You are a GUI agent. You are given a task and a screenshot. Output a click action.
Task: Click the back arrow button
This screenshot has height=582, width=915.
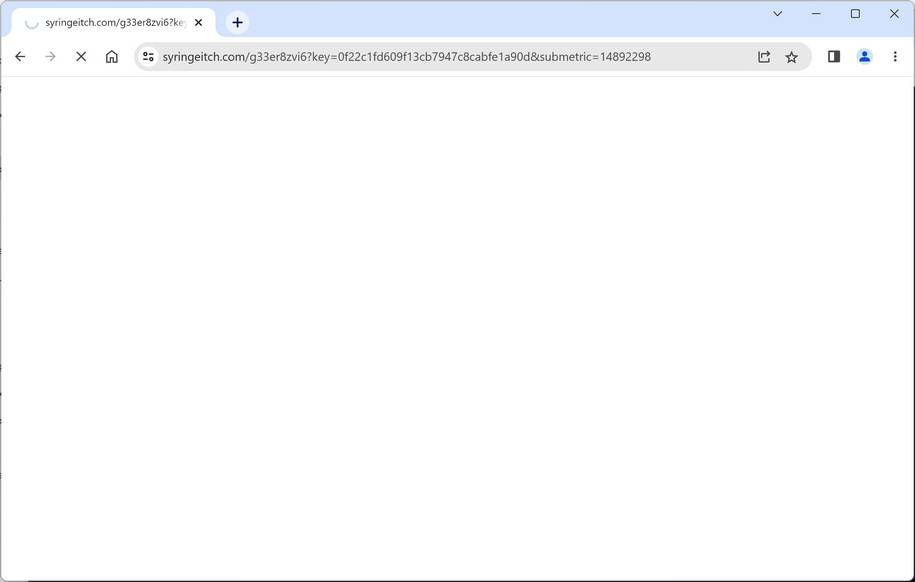(20, 56)
